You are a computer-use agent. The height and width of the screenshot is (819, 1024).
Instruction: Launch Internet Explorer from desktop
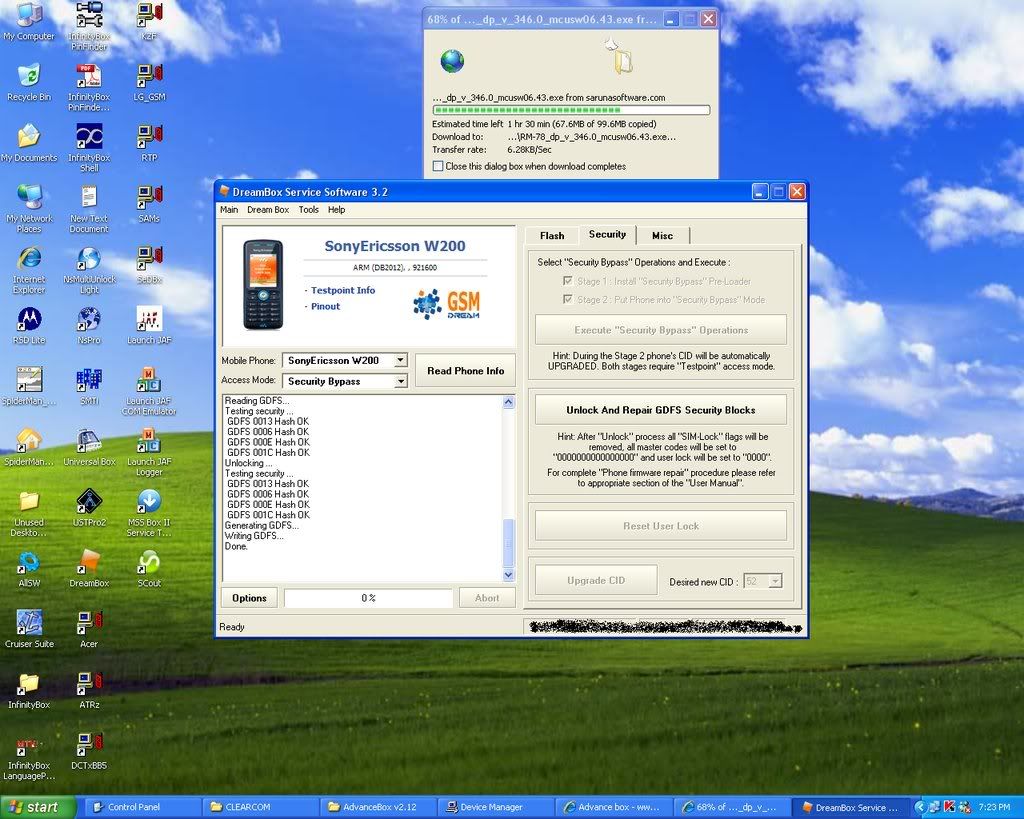(x=29, y=269)
